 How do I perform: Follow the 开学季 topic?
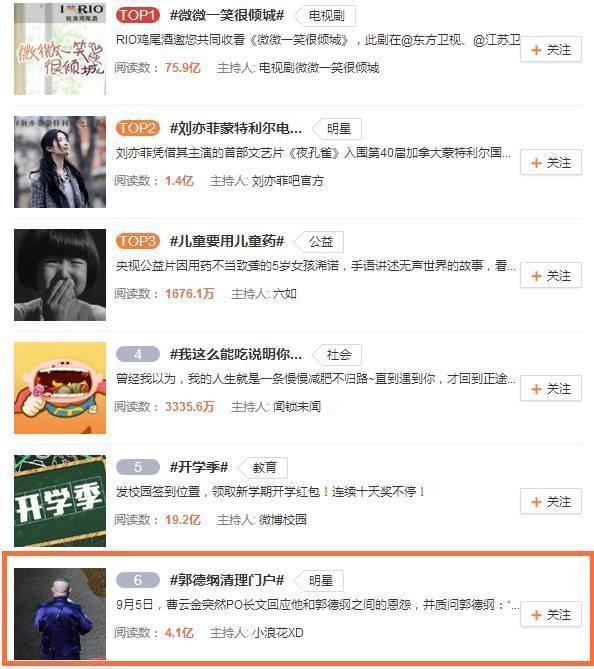pyautogui.click(x=550, y=502)
